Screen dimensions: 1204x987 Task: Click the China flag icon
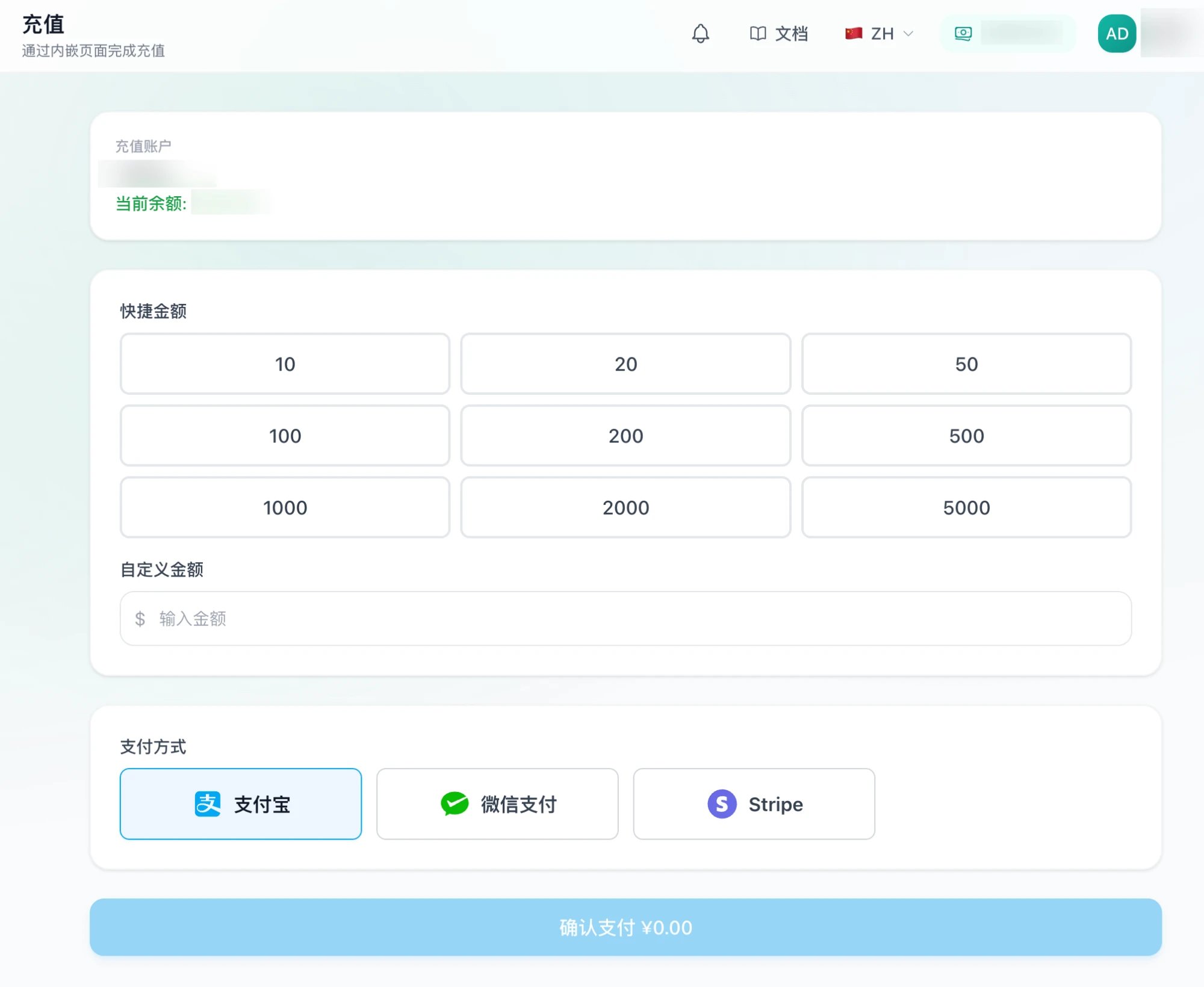(x=854, y=34)
